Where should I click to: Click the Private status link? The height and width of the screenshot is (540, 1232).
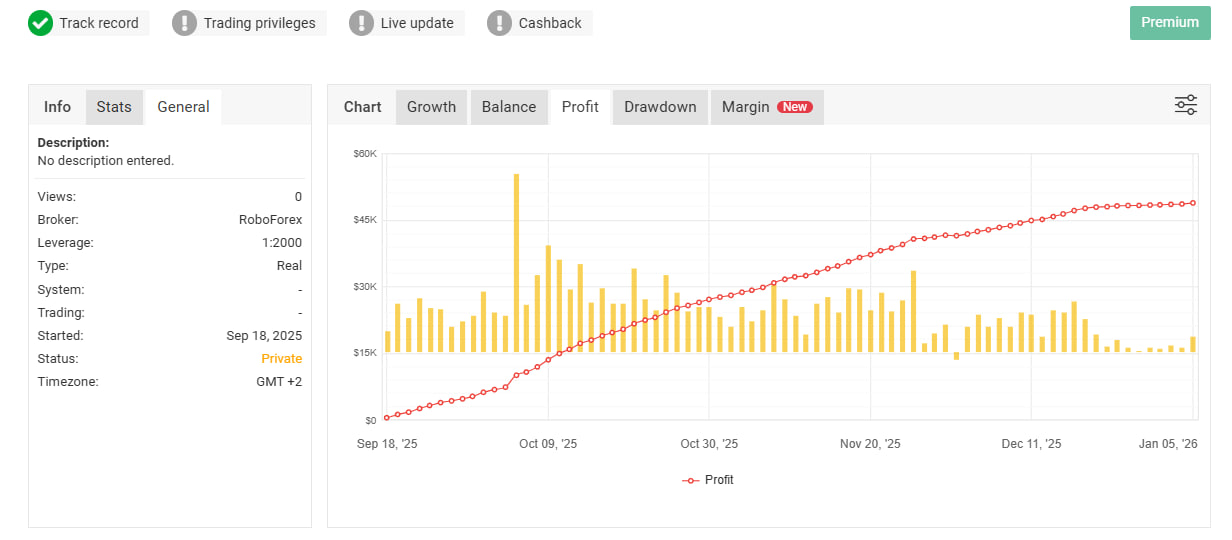281,359
